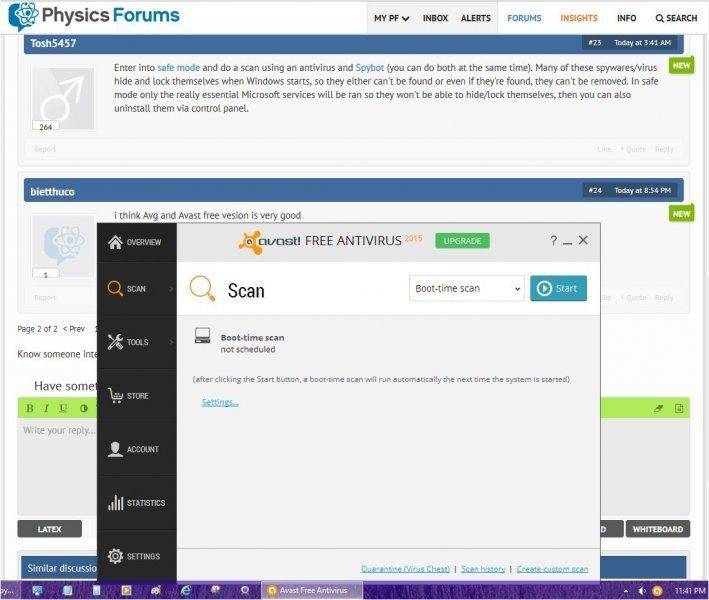Screen dimensions: 709x600
Task: Click Underline in the forum reply editor
Action: (x=63, y=408)
